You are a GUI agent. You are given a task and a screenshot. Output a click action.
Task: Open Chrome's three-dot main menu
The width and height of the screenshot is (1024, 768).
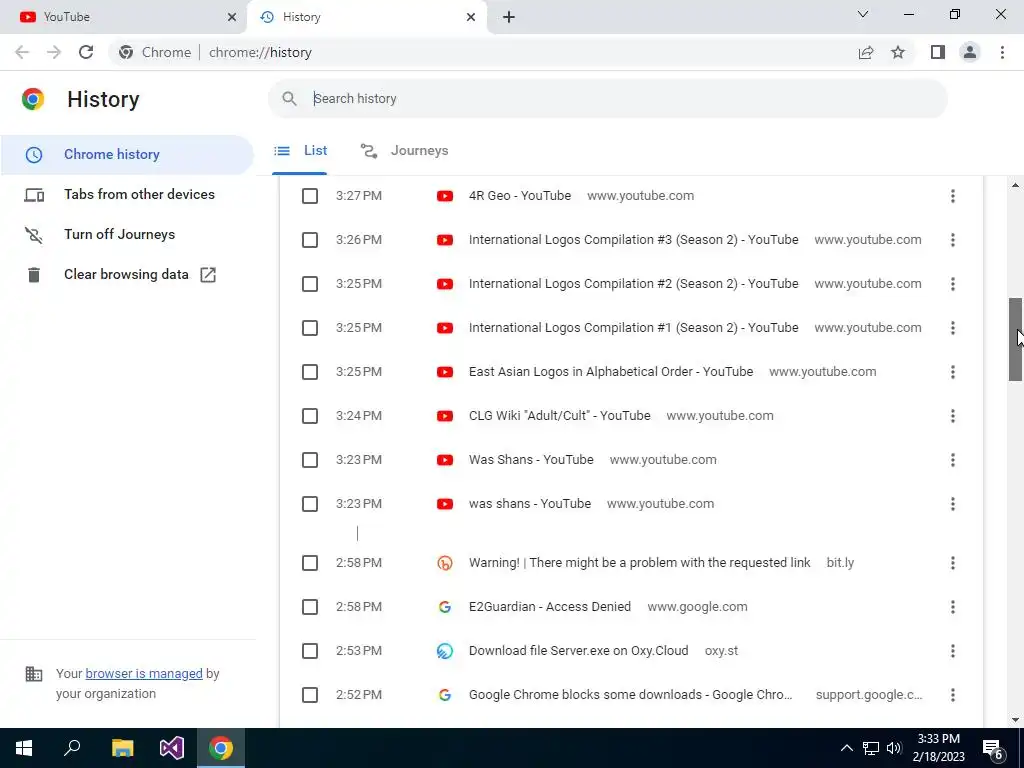click(1002, 52)
